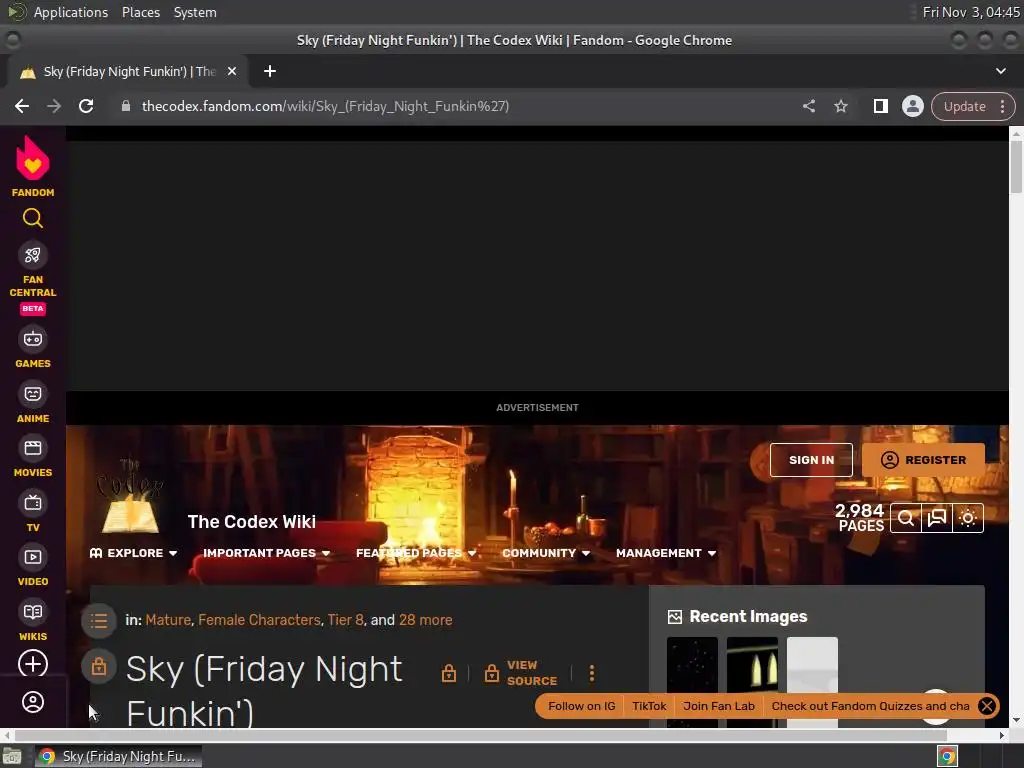The image size is (1024, 768).
Task: Click the TikTok link
Action: 649,706
